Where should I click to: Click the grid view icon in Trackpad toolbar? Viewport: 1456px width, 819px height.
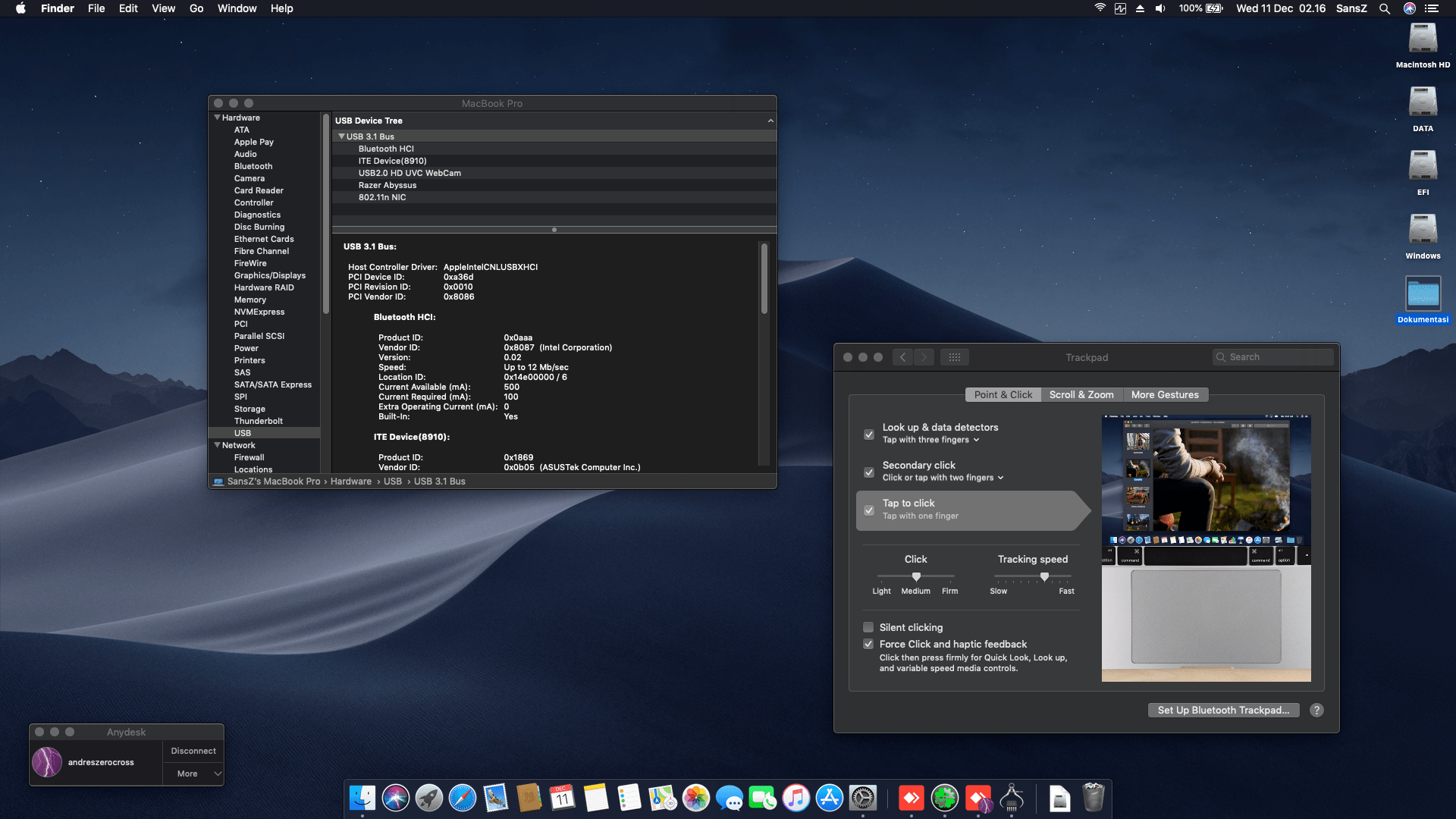[x=955, y=356]
